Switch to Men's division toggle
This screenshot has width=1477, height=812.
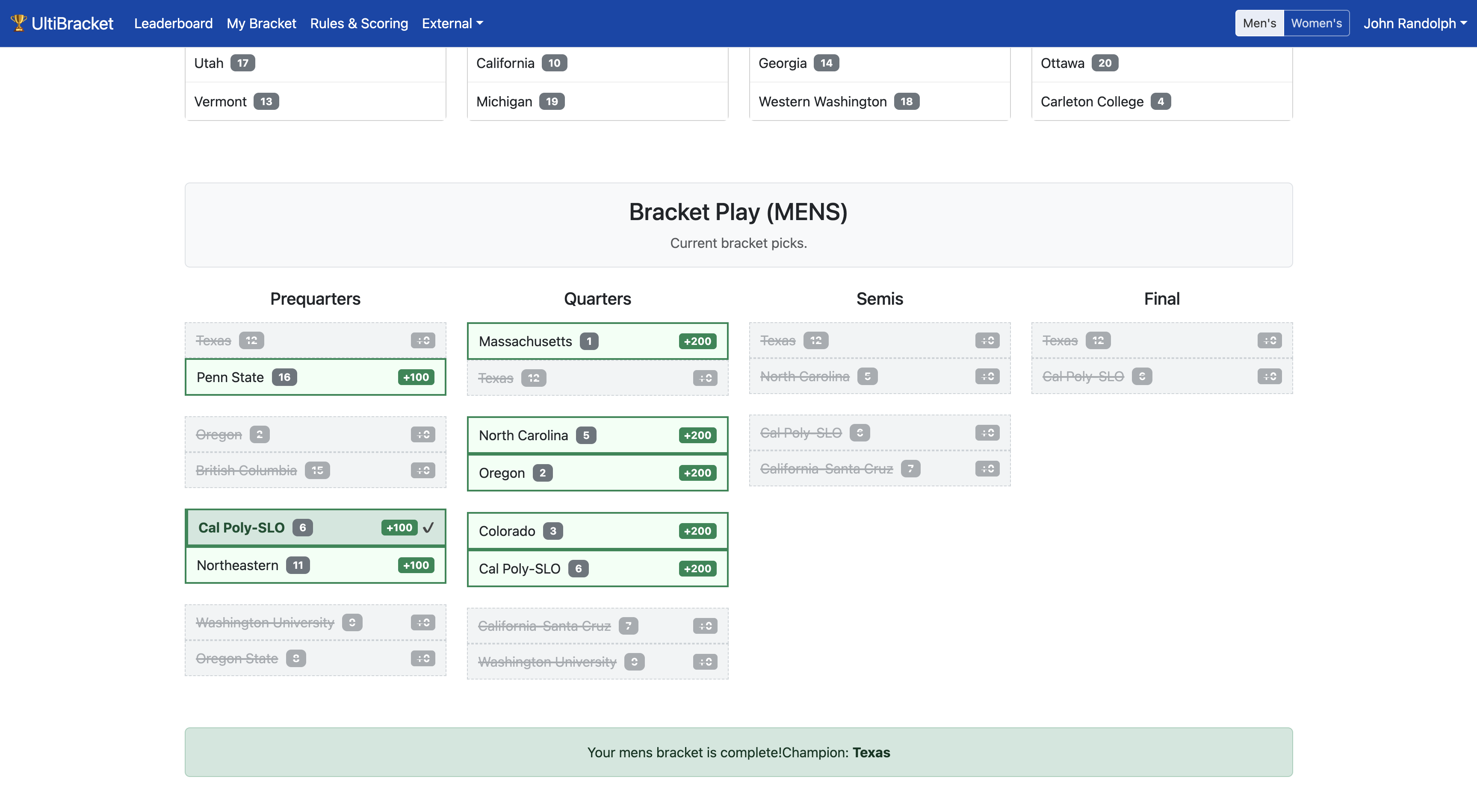[x=1259, y=23]
